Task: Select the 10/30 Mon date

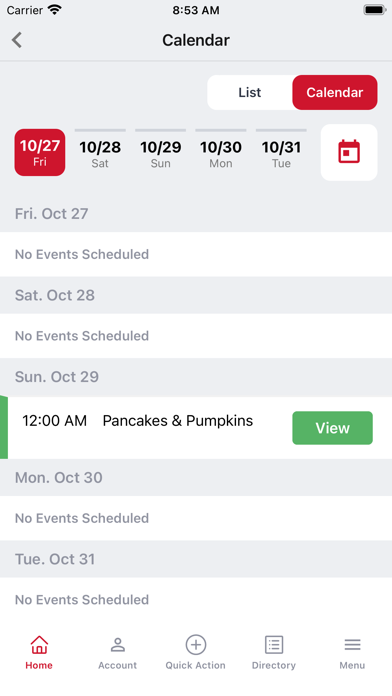Action: coord(221,152)
